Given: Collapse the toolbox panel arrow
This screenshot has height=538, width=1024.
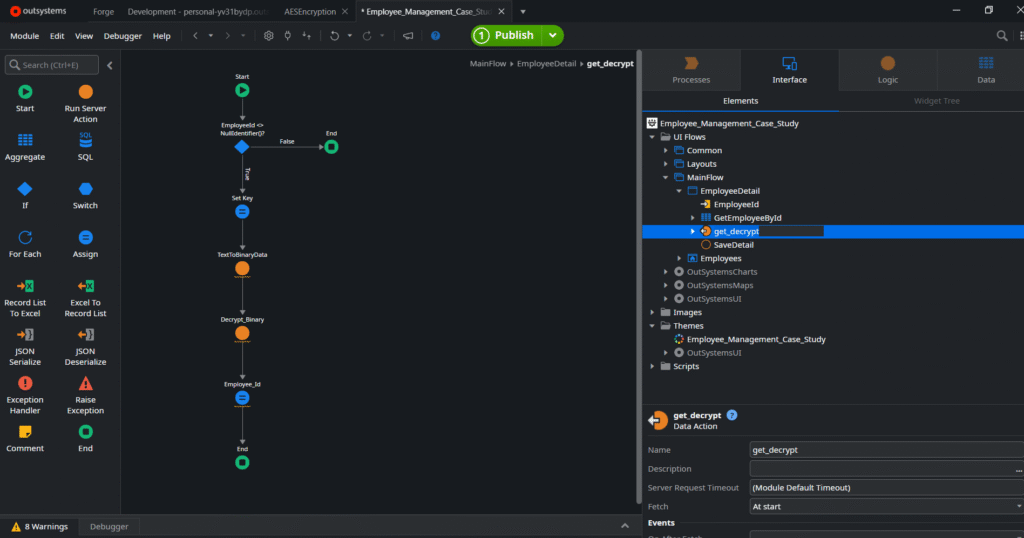Looking at the screenshot, I should pyautogui.click(x=110, y=65).
